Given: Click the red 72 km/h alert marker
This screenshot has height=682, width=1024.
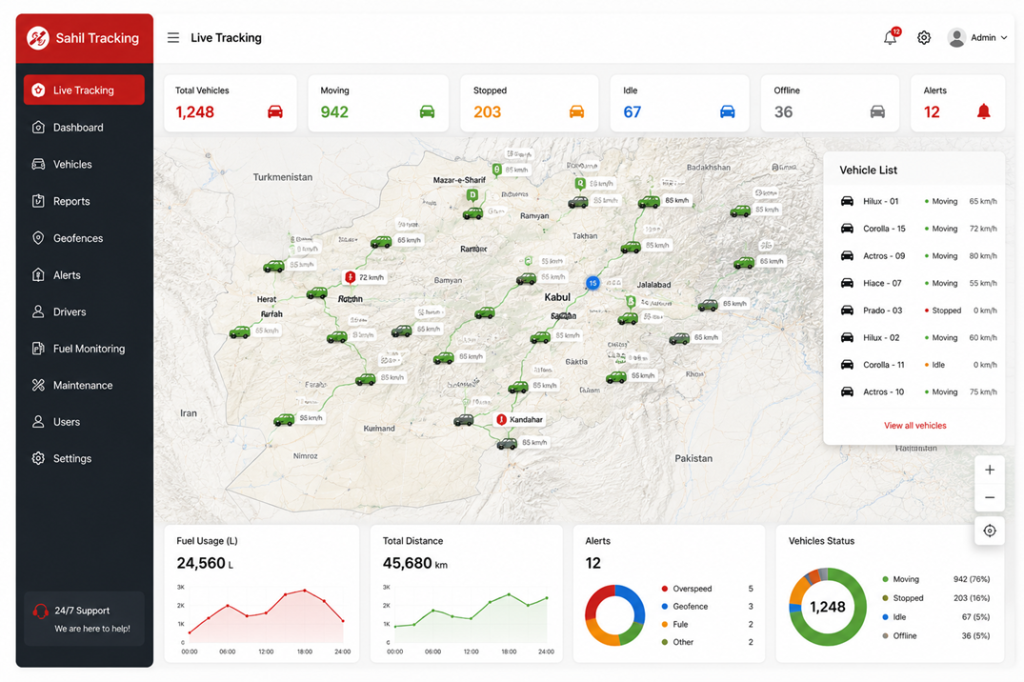Looking at the screenshot, I should click(x=350, y=278).
